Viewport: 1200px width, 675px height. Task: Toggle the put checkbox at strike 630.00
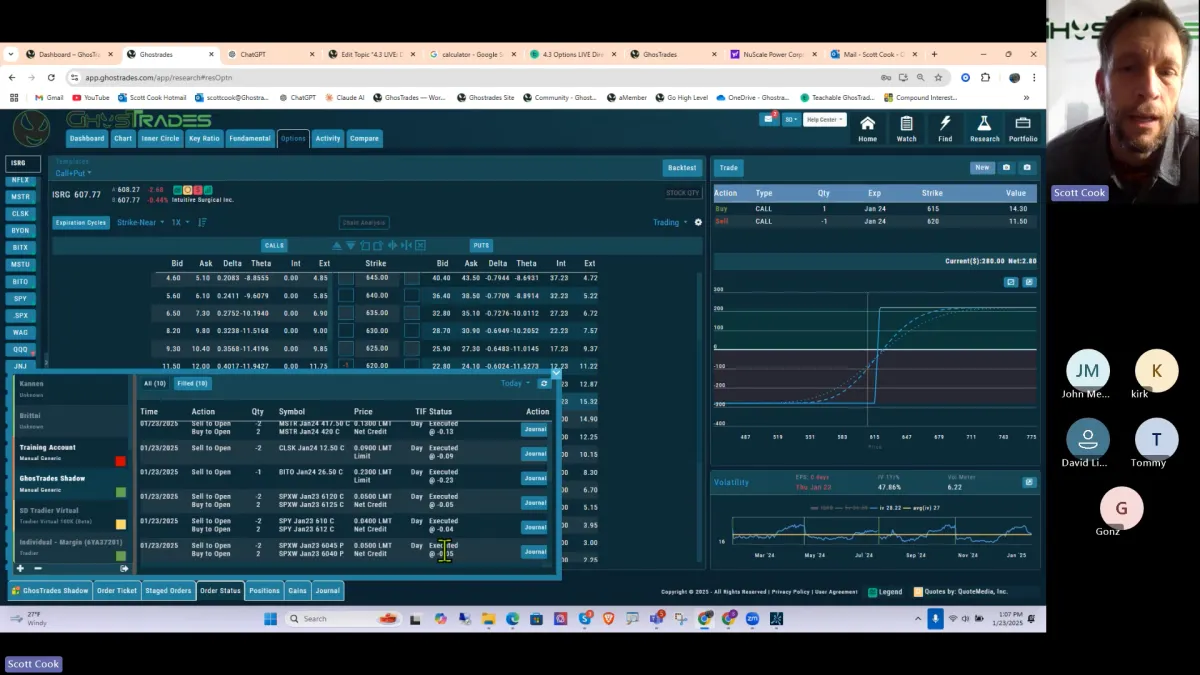click(x=411, y=330)
